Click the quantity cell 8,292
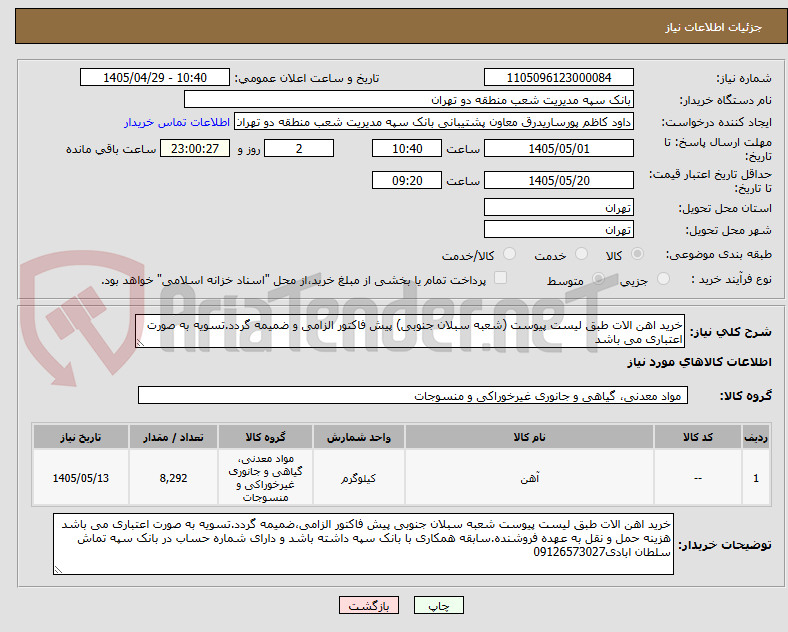 pos(173,478)
